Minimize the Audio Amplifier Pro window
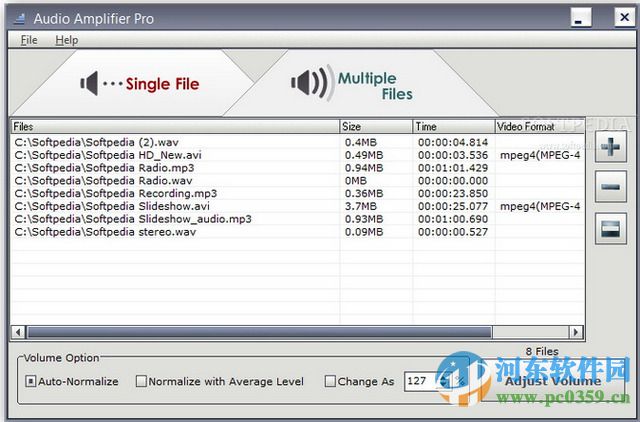Viewport: 640px width, 422px height. pos(581,17)
